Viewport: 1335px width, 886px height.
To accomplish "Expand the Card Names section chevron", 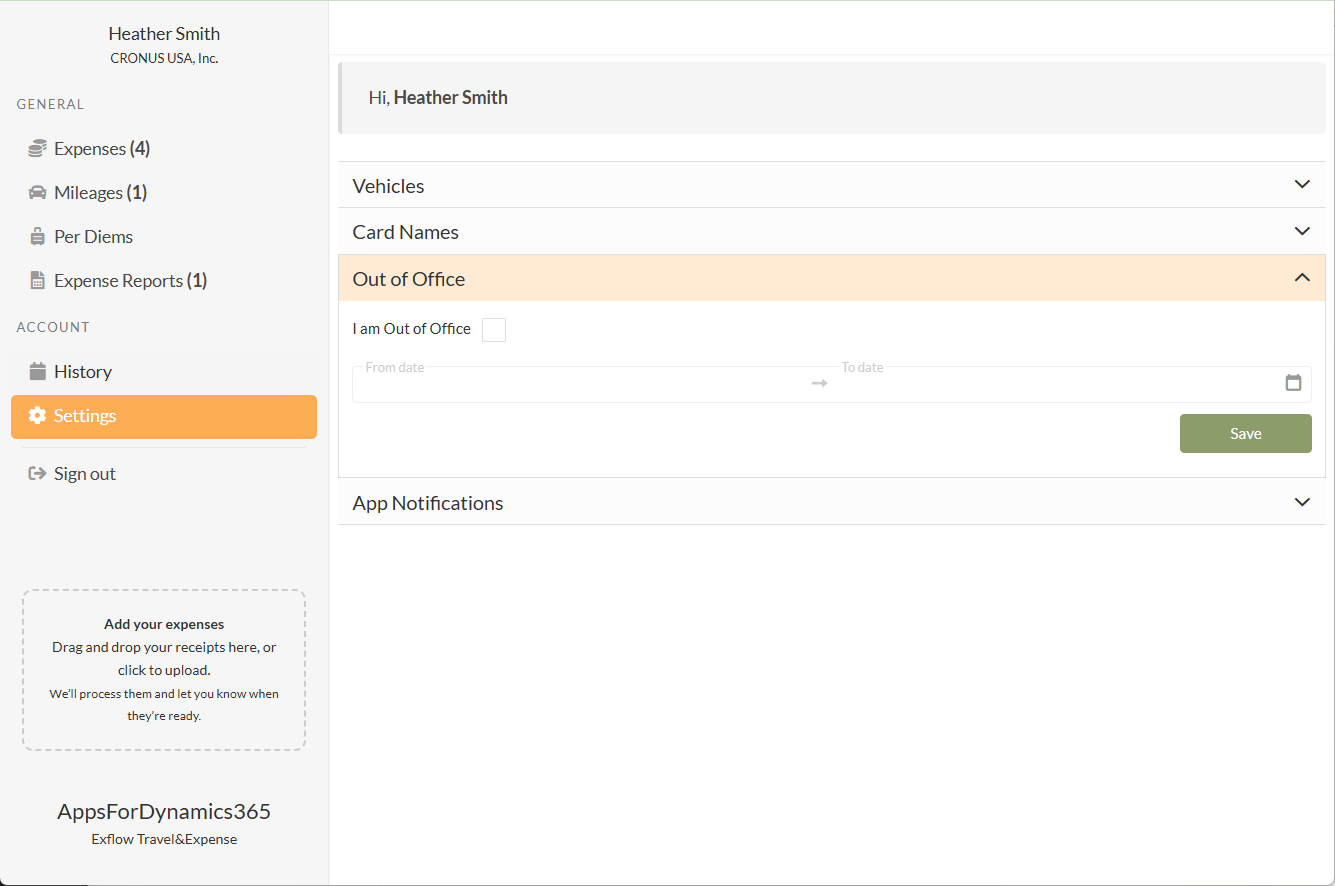I will [1302, 231].
